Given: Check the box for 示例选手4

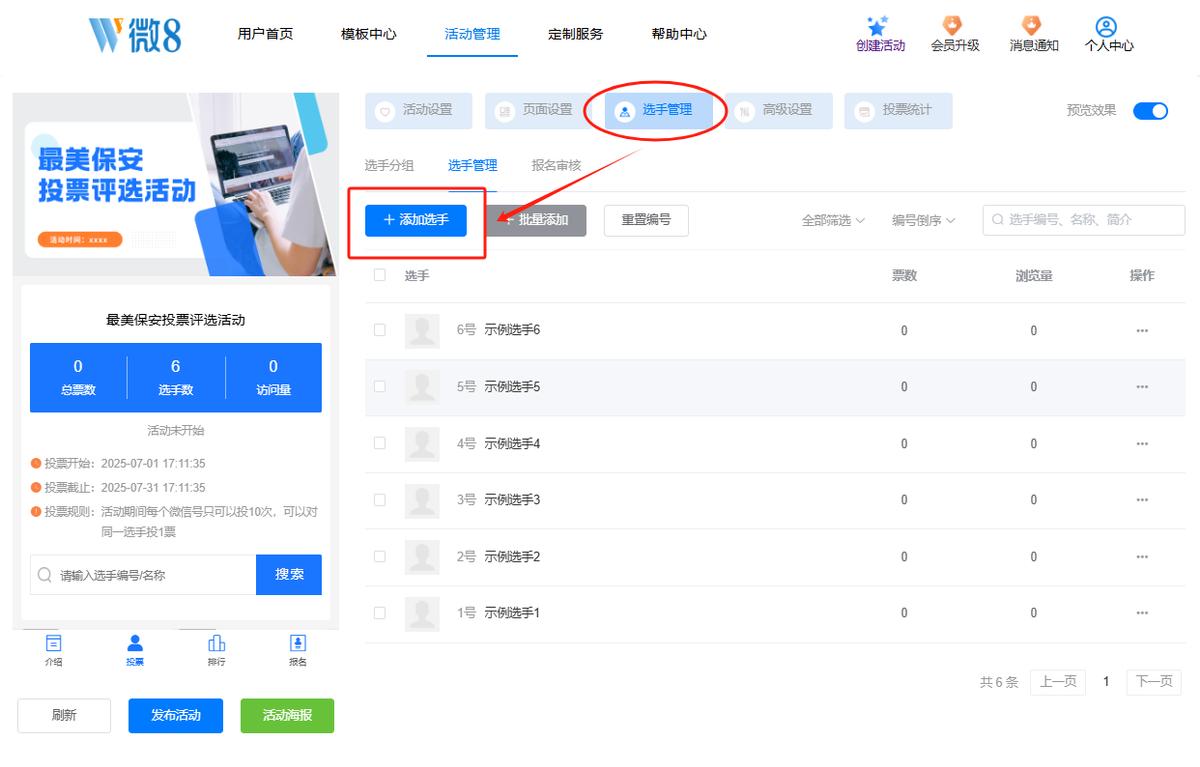Looking at the screenshot, I should [x=380, y=443].
